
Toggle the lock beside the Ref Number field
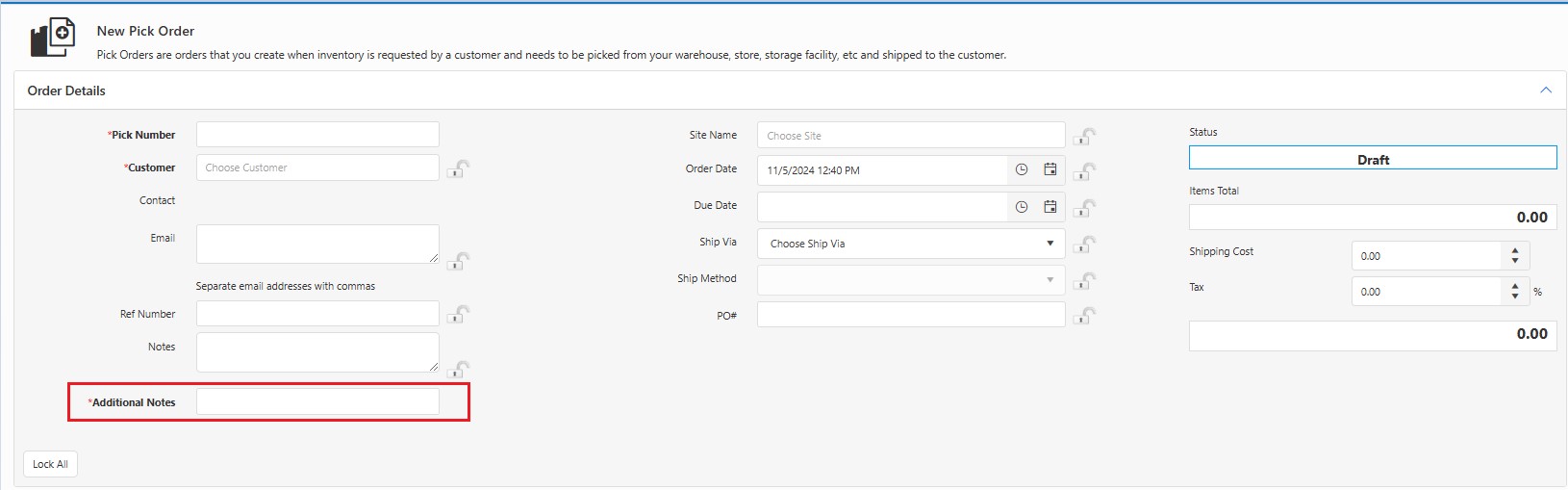click(459, 315)
